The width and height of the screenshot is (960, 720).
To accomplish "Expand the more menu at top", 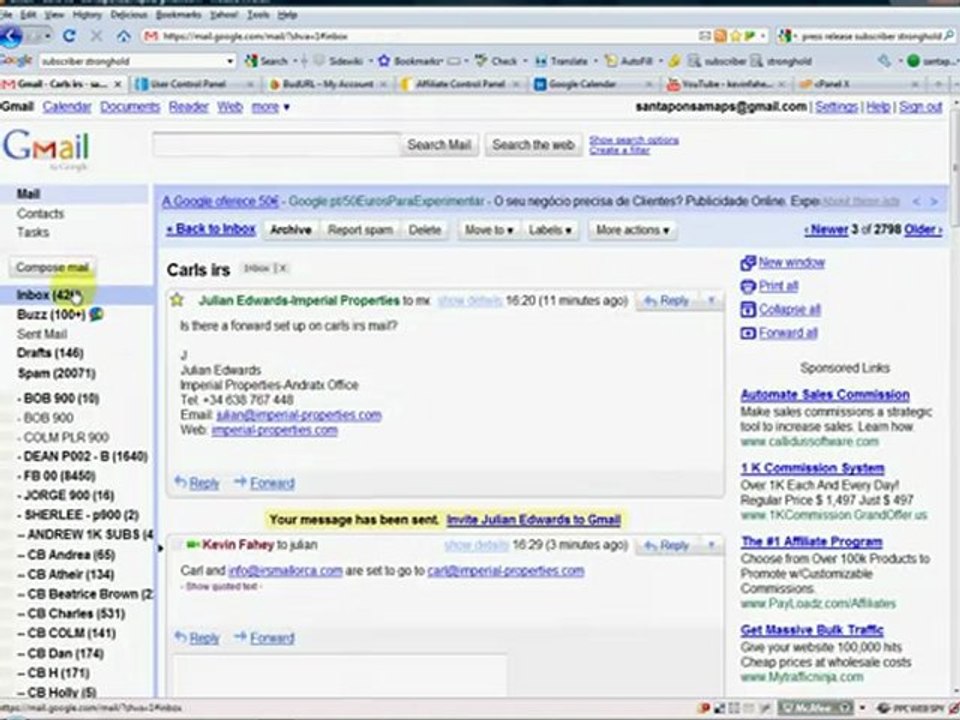I will tap(270, 107).
